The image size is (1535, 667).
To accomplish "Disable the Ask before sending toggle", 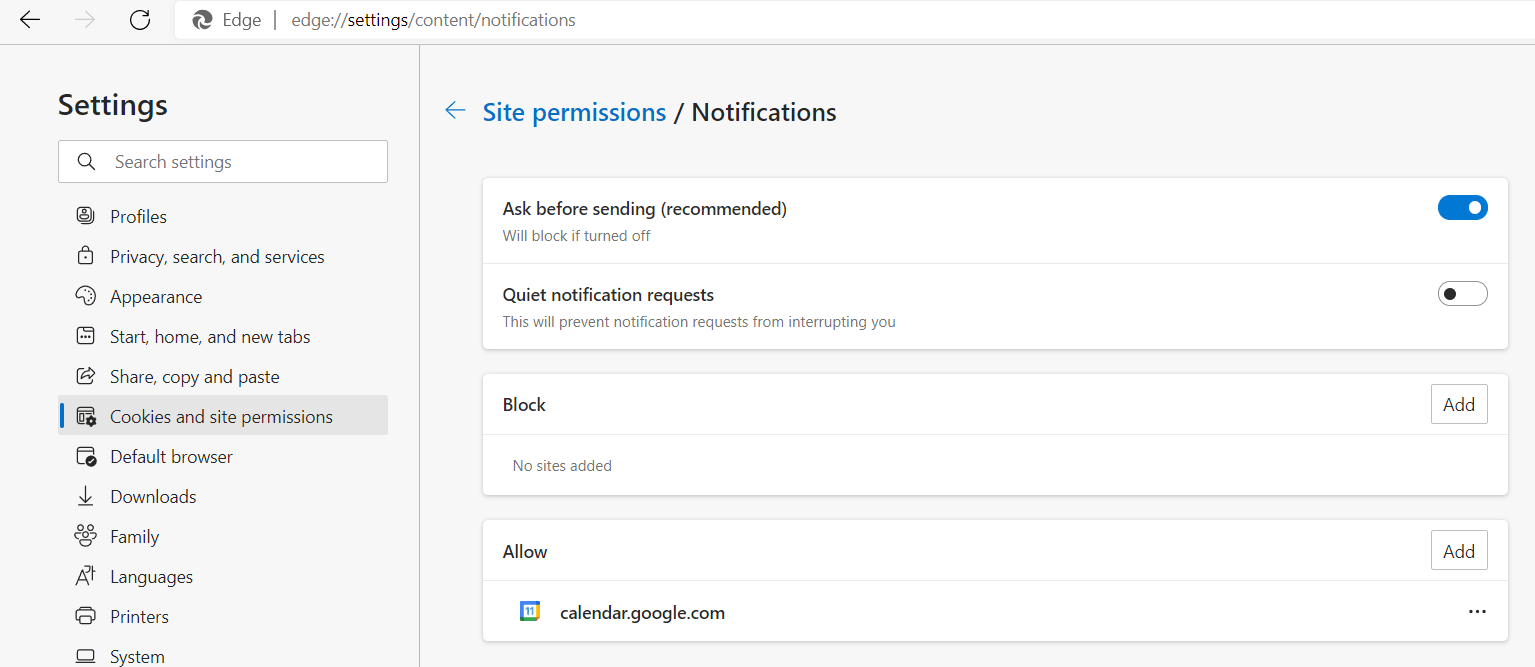I will coord(1462,208).
